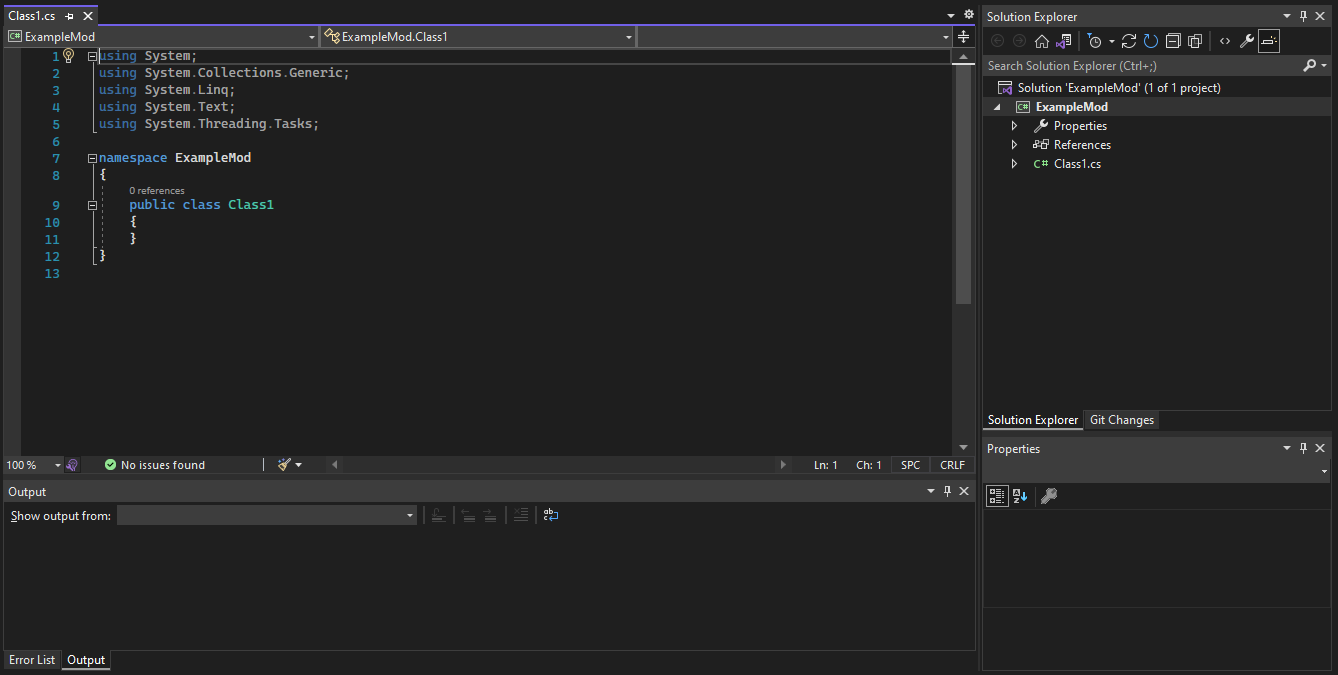Click the search magnifier icon in Solution Explorer
This screenshot has width=1338, height=675.
[1310, 65]
